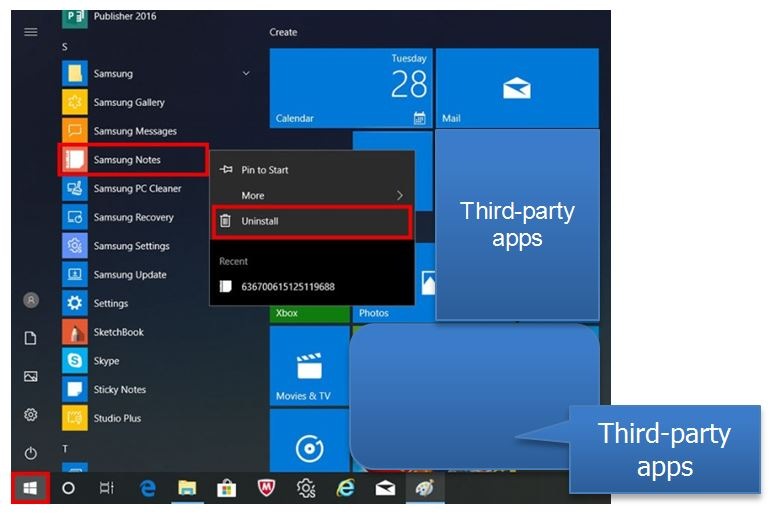Open the Calendar tile

351,88
